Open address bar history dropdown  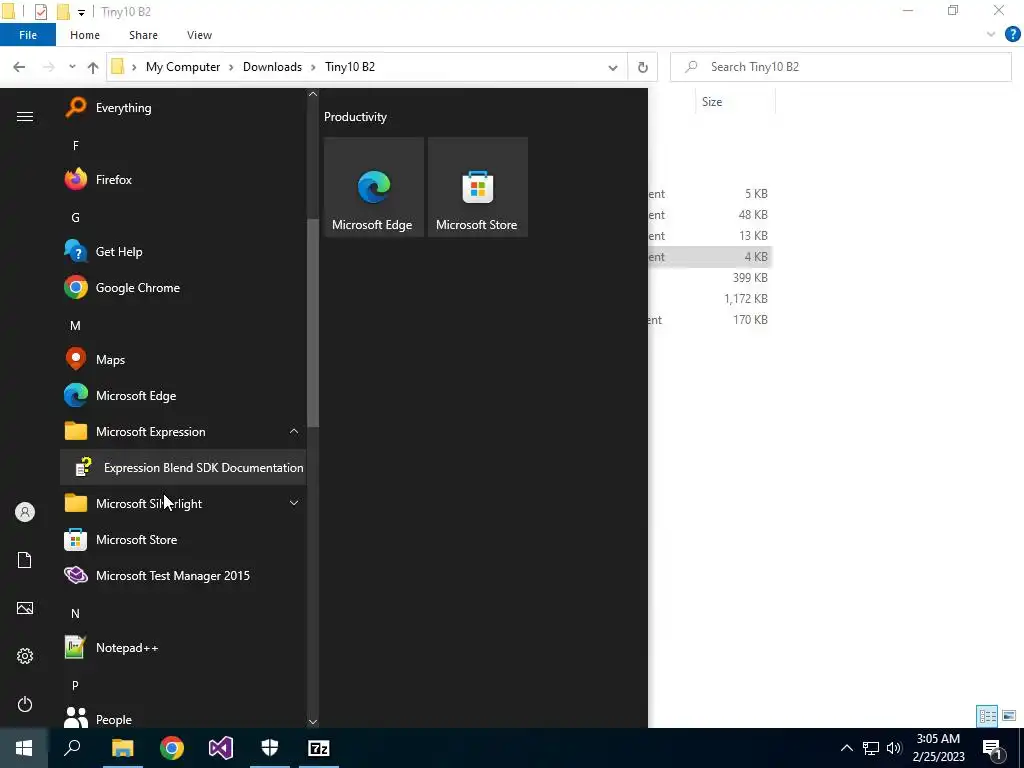(x=613, y=67)
